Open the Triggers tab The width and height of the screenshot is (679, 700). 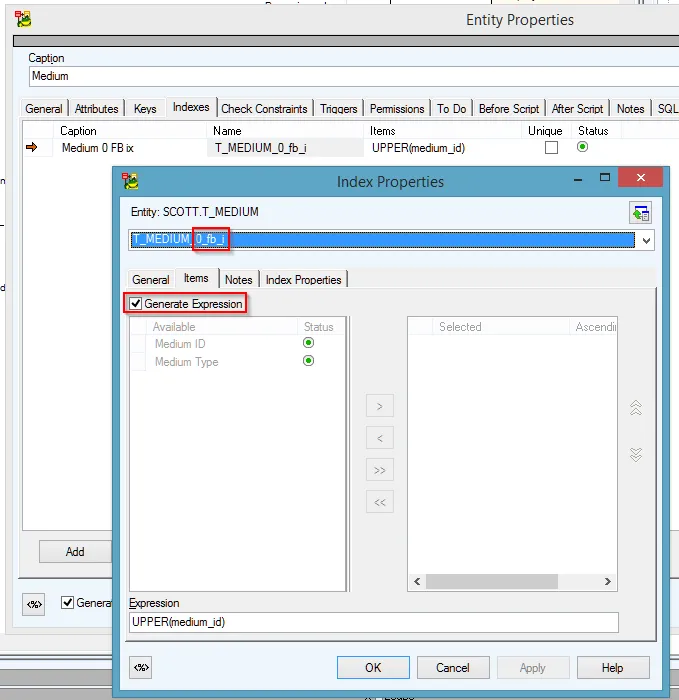point(338,109)
